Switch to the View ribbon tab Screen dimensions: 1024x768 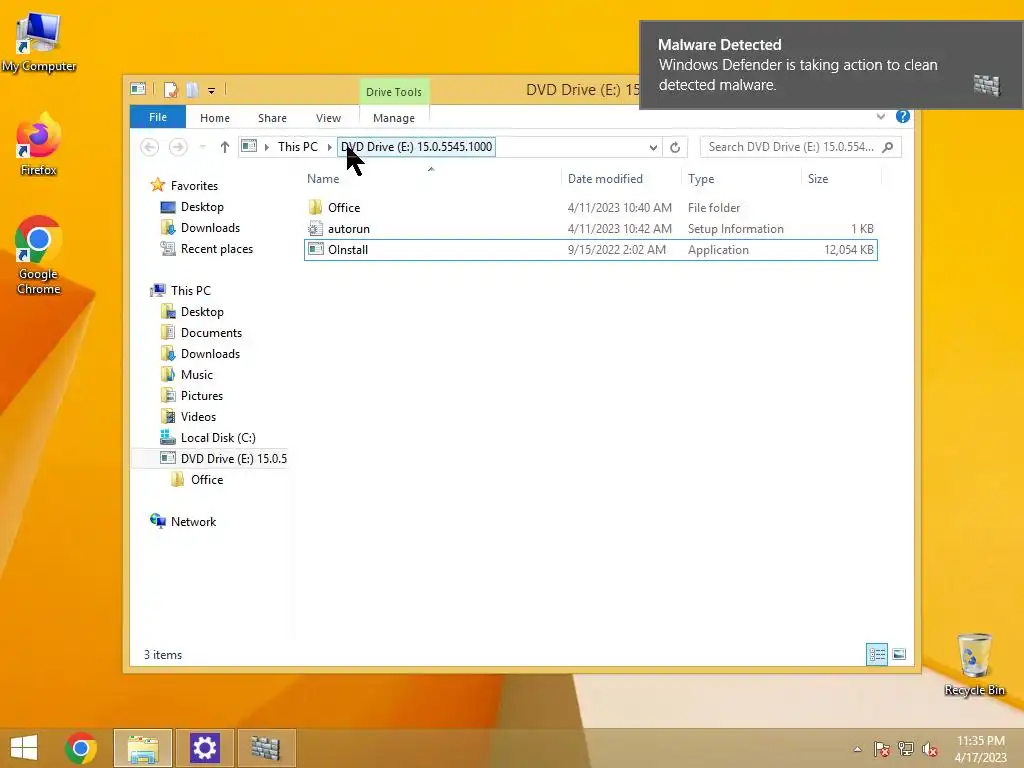tap(328, 118)
